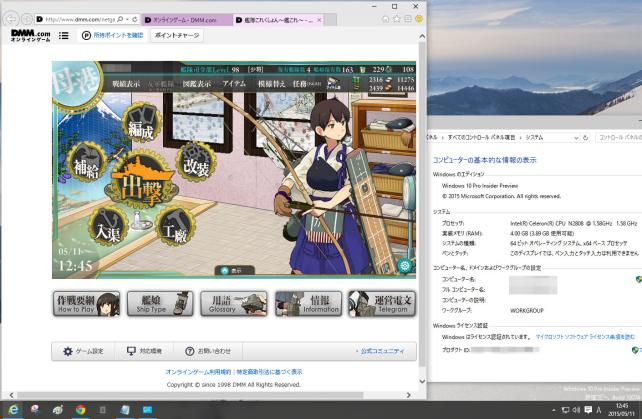Screen dimensions: 642x419
Task: Open the 運営電文 Telegram banner
Action: [382, 304]
